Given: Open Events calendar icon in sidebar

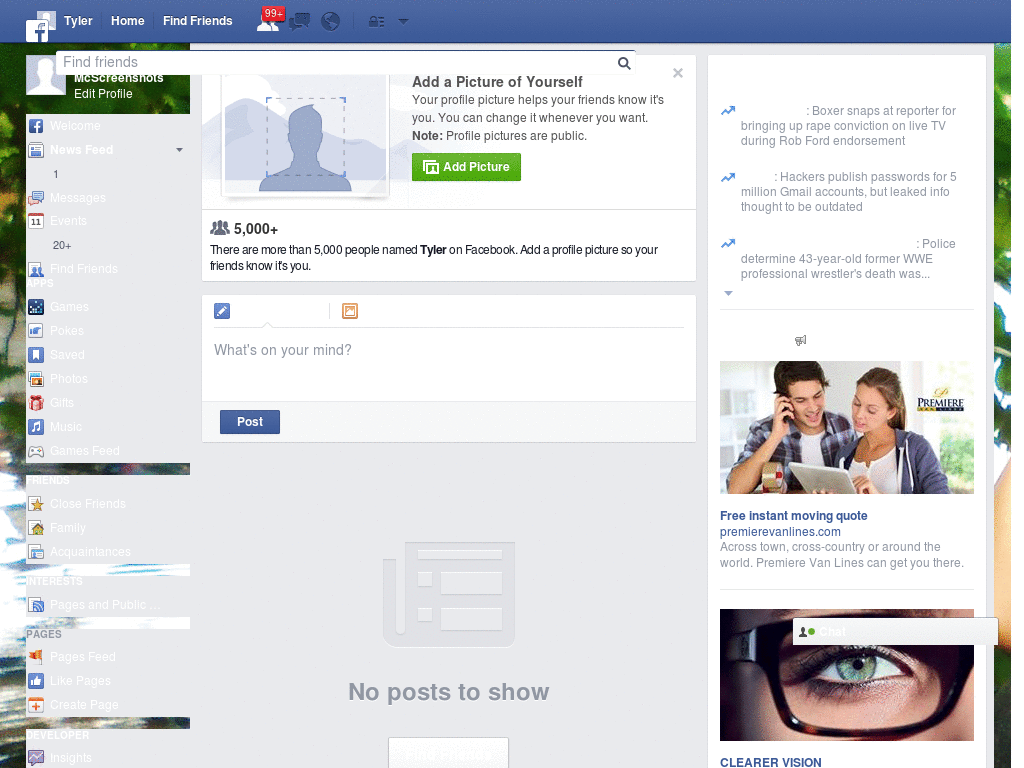Looking at the screenshot, I should tap(36, 221).
